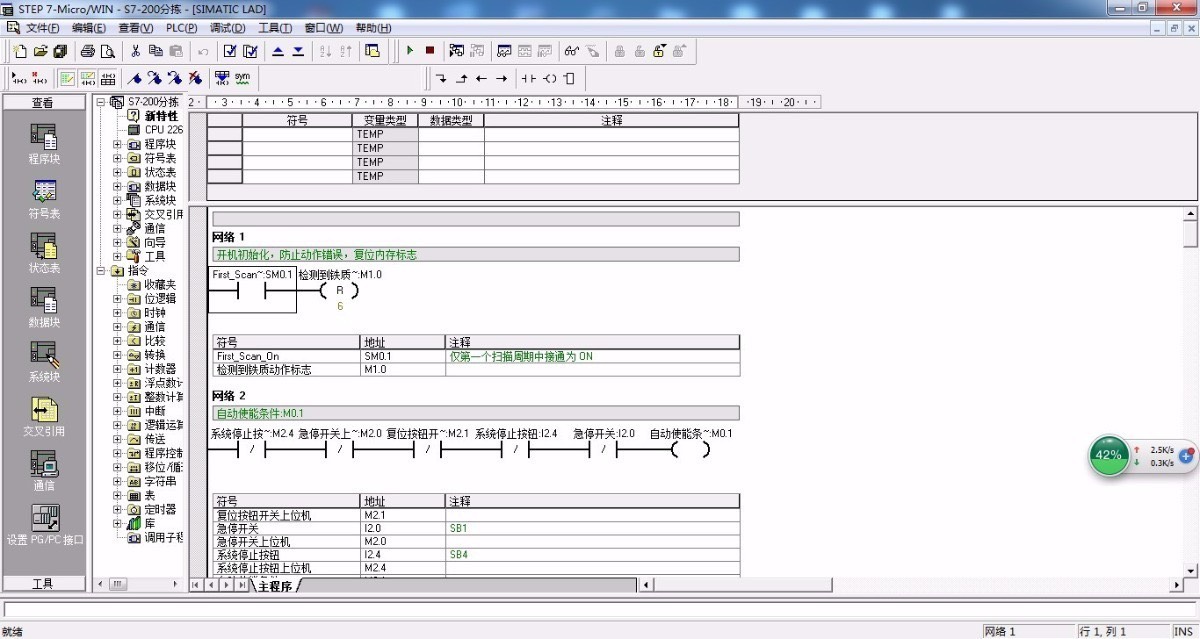The image size is (1200, 639).
Task: Expand the 程序块 tree node
Action: pyautogui.click(x=117, y=144)
